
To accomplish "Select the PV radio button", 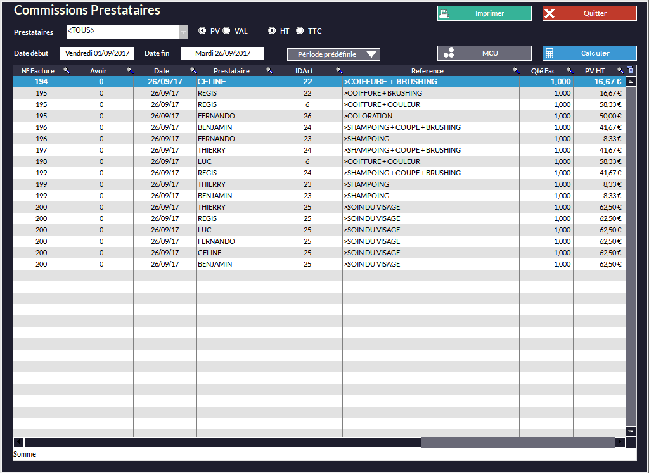I will (x=201, y=31).
